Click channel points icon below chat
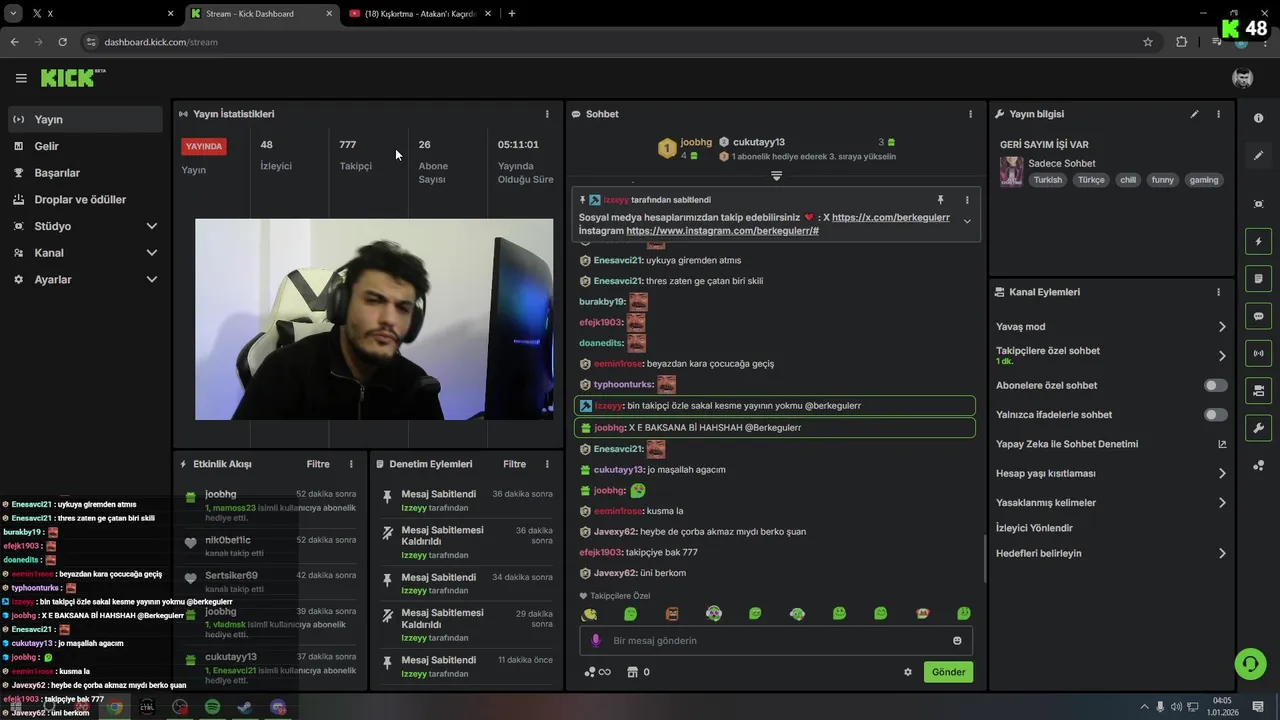Viewport: 1280px width, 720px height. click(597, 672)
